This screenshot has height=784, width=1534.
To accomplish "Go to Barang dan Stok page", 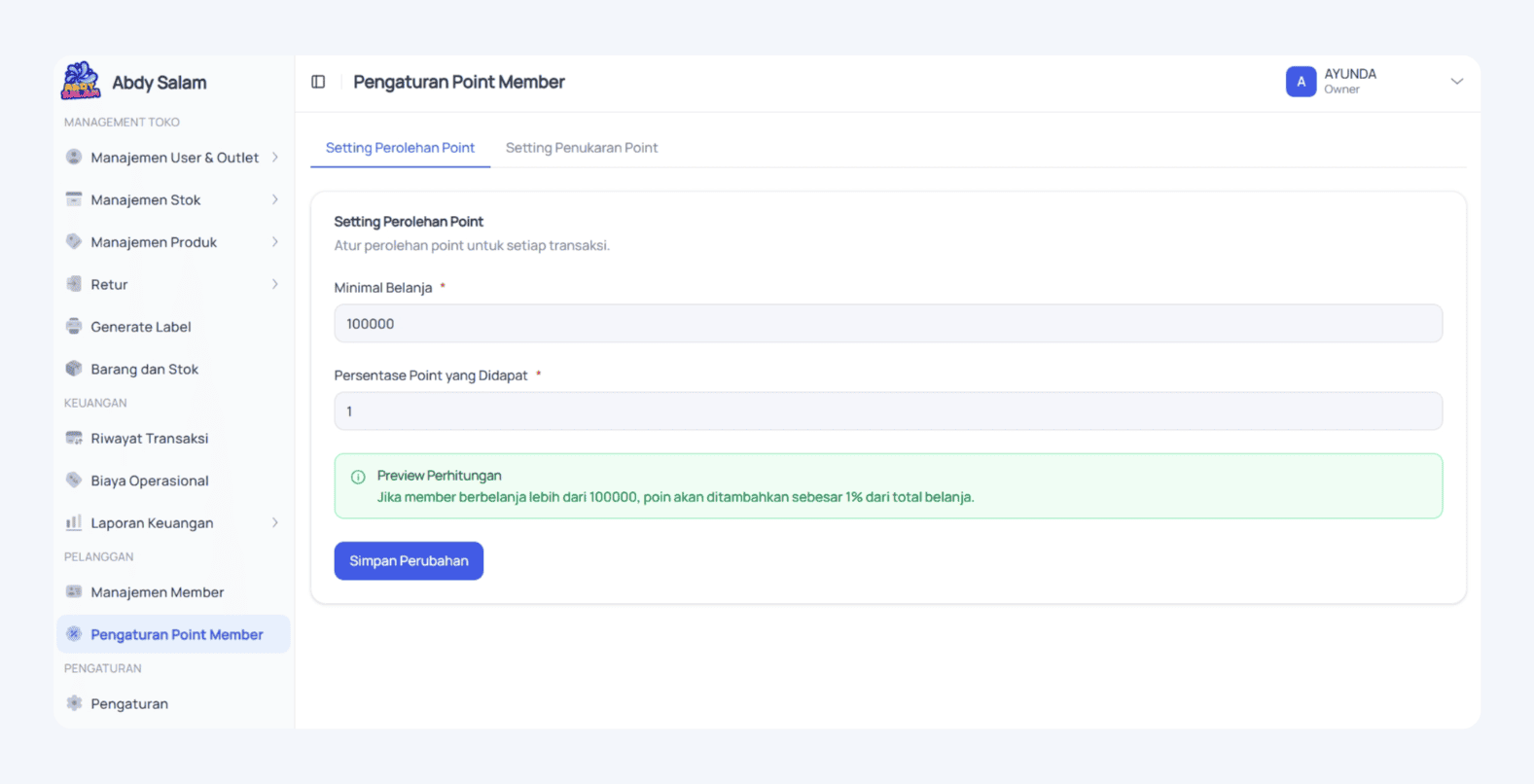I will [x=173, y=369].
